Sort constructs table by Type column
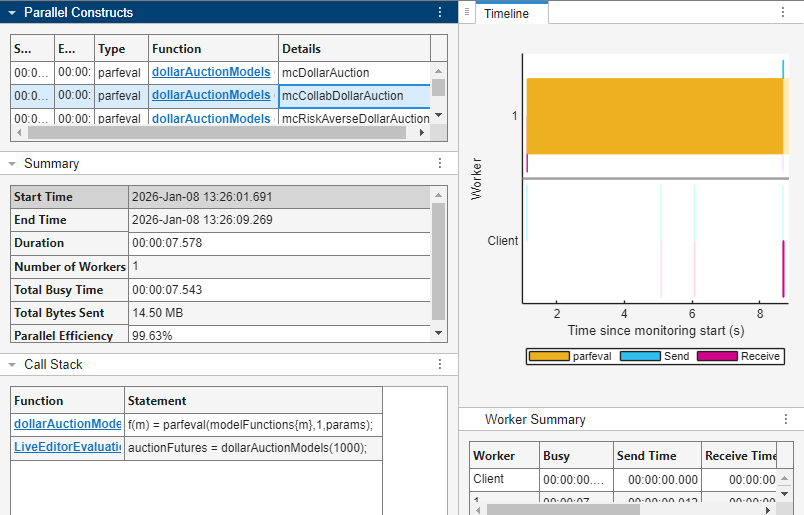Screen dimensions: 804x515 pos(122,49)
